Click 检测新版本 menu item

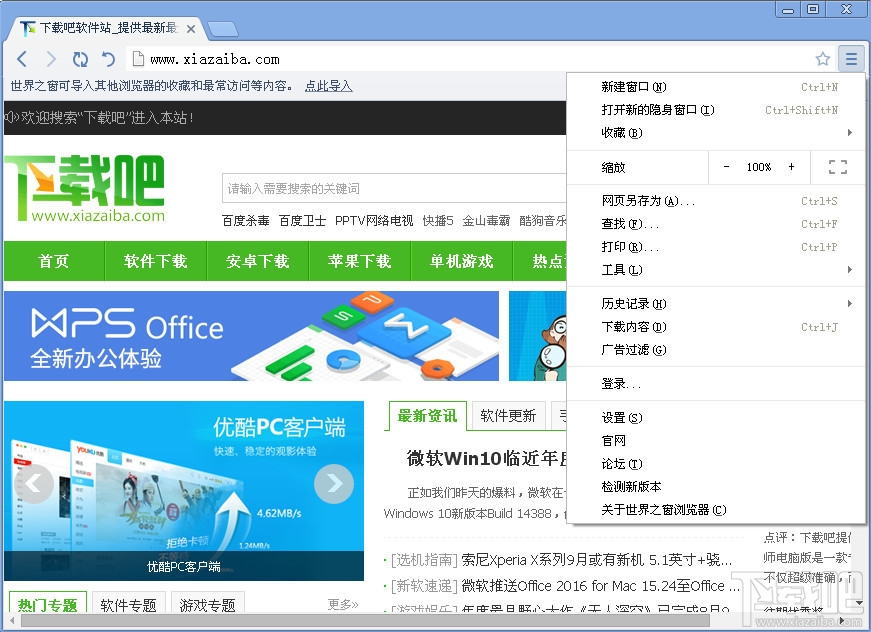(x=715, y=486)
